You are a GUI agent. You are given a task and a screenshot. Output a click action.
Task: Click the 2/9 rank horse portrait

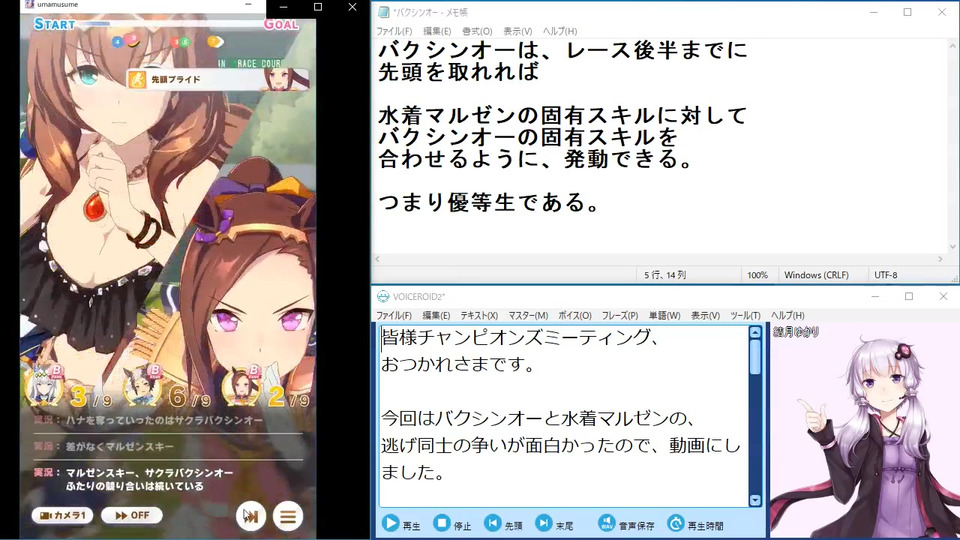point(242,386)
